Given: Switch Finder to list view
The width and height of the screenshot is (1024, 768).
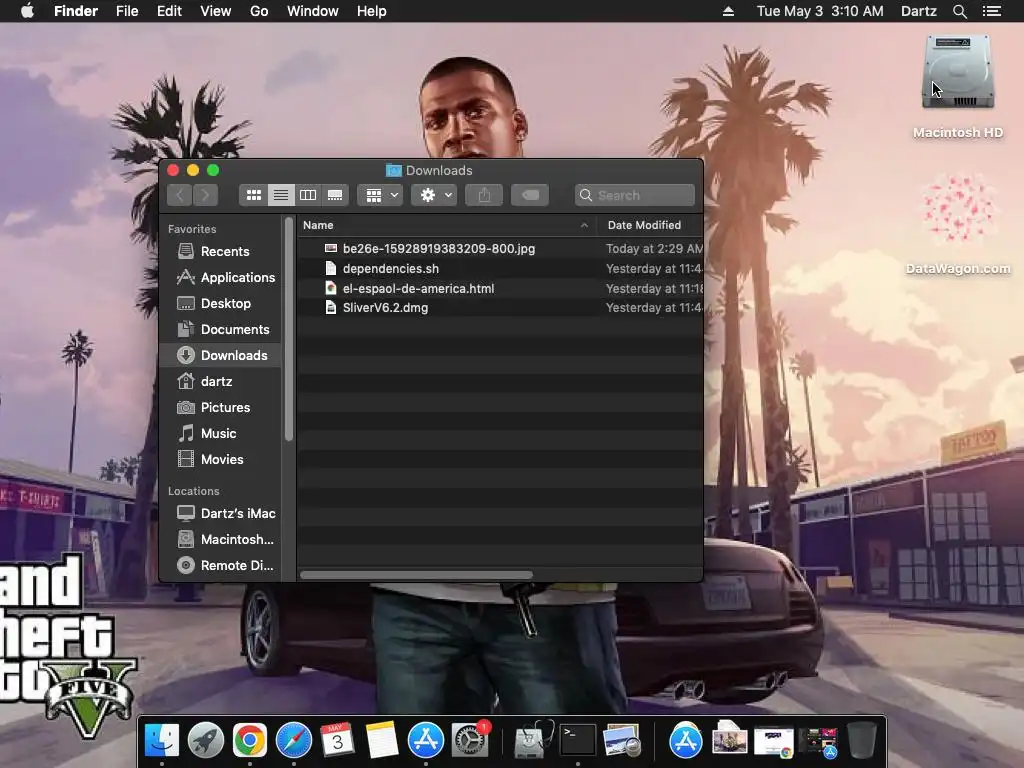Looking at the screenshot, I should coord(281,195).
